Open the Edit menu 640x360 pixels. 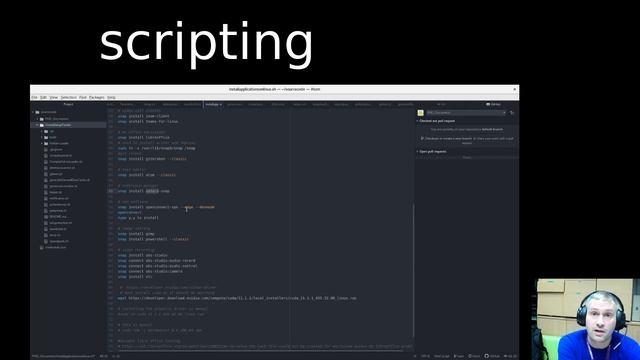click(x=43, y=98)
